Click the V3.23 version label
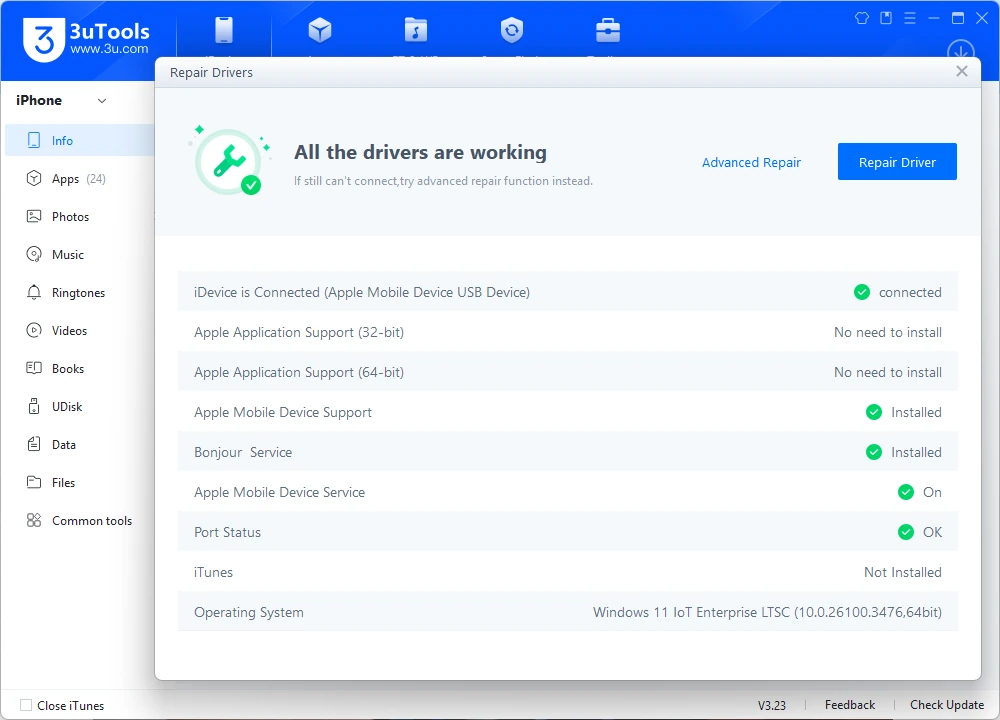 pyautogui.click(x=772, y=705)
